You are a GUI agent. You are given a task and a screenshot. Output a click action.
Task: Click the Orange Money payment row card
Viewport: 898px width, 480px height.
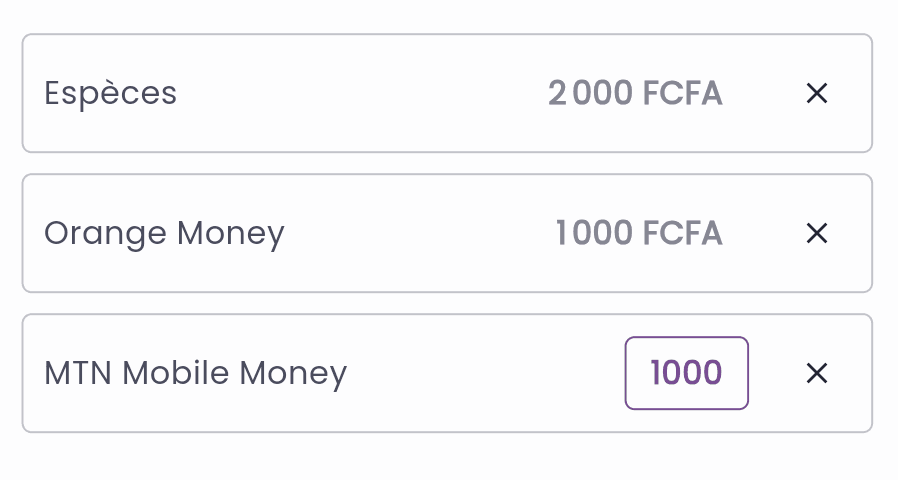(400, 234)
